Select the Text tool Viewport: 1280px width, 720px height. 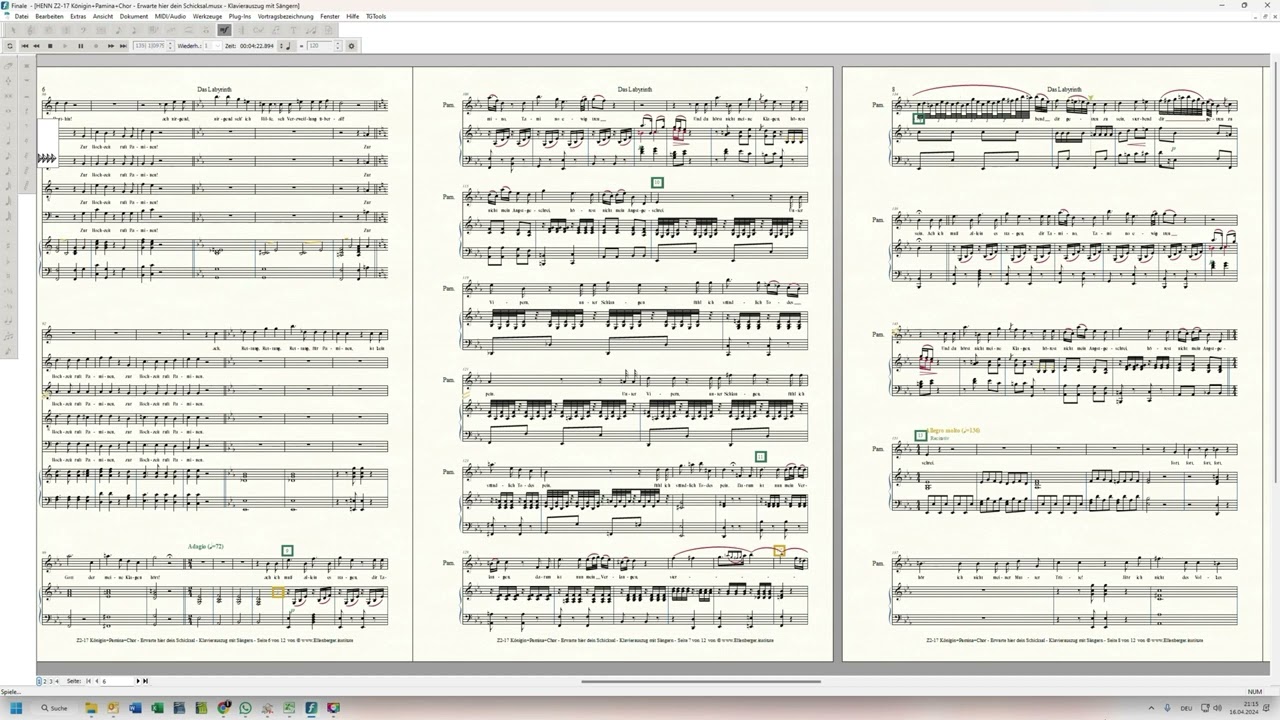(293, 30)
